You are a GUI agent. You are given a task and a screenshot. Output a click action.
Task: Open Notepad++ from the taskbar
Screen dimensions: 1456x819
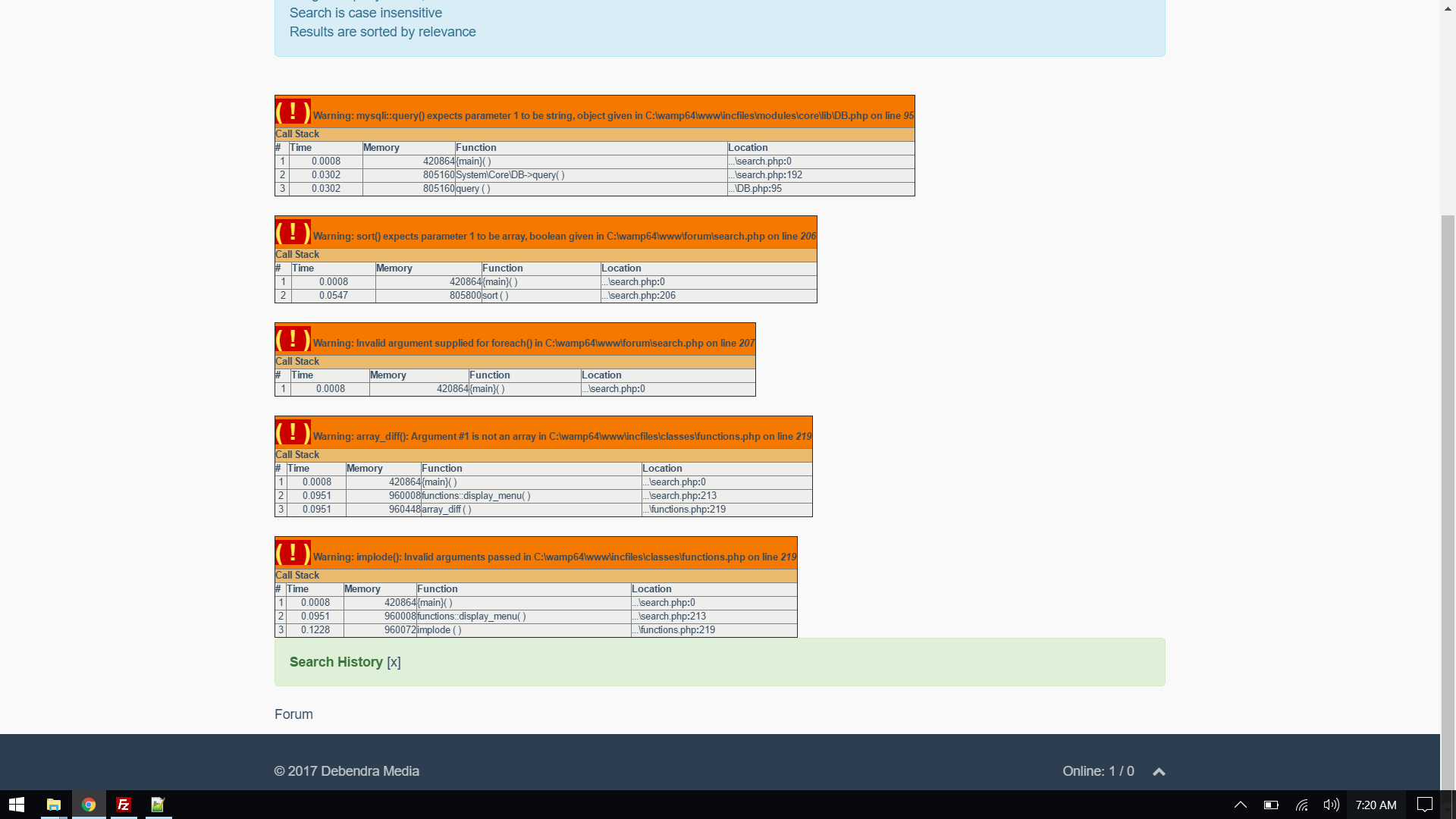point(158,805)
